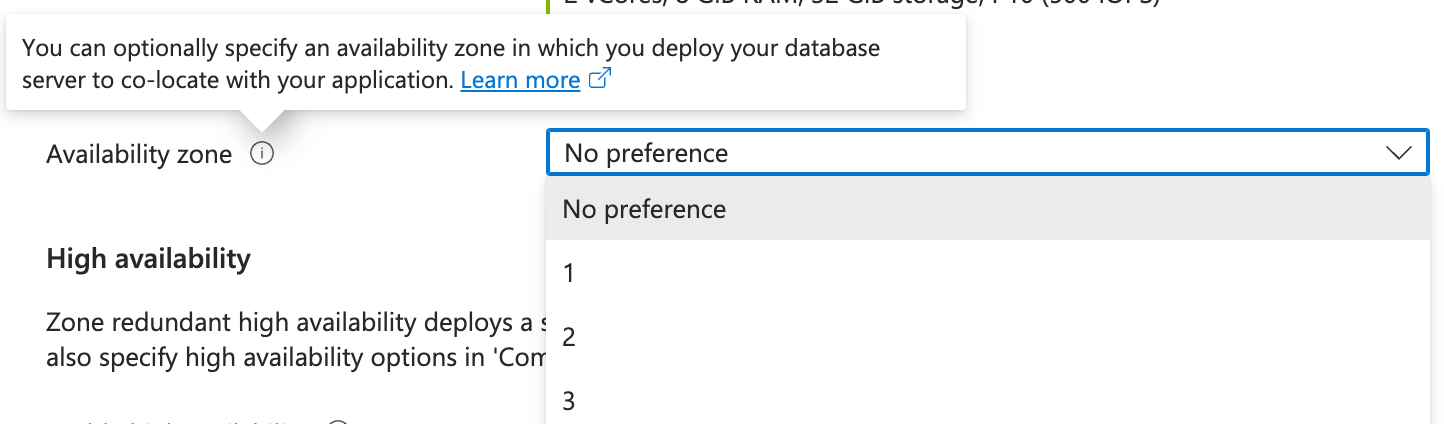Viewport: 1444px width, 424px height.
Task: Click the cut-off compute storage summary text
Action: pos(850,4)
